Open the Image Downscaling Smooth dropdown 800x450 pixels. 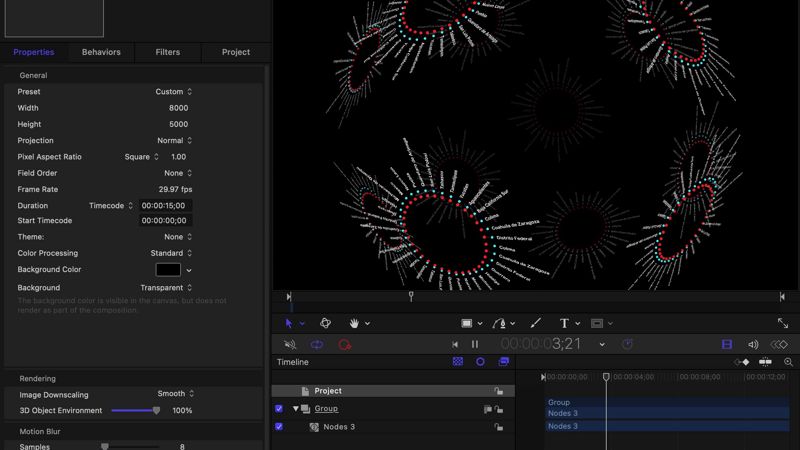pos(176,394)
